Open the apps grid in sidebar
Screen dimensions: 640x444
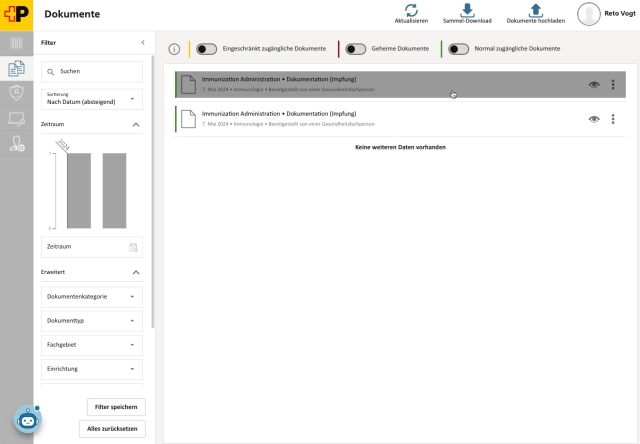pos(16,43)
